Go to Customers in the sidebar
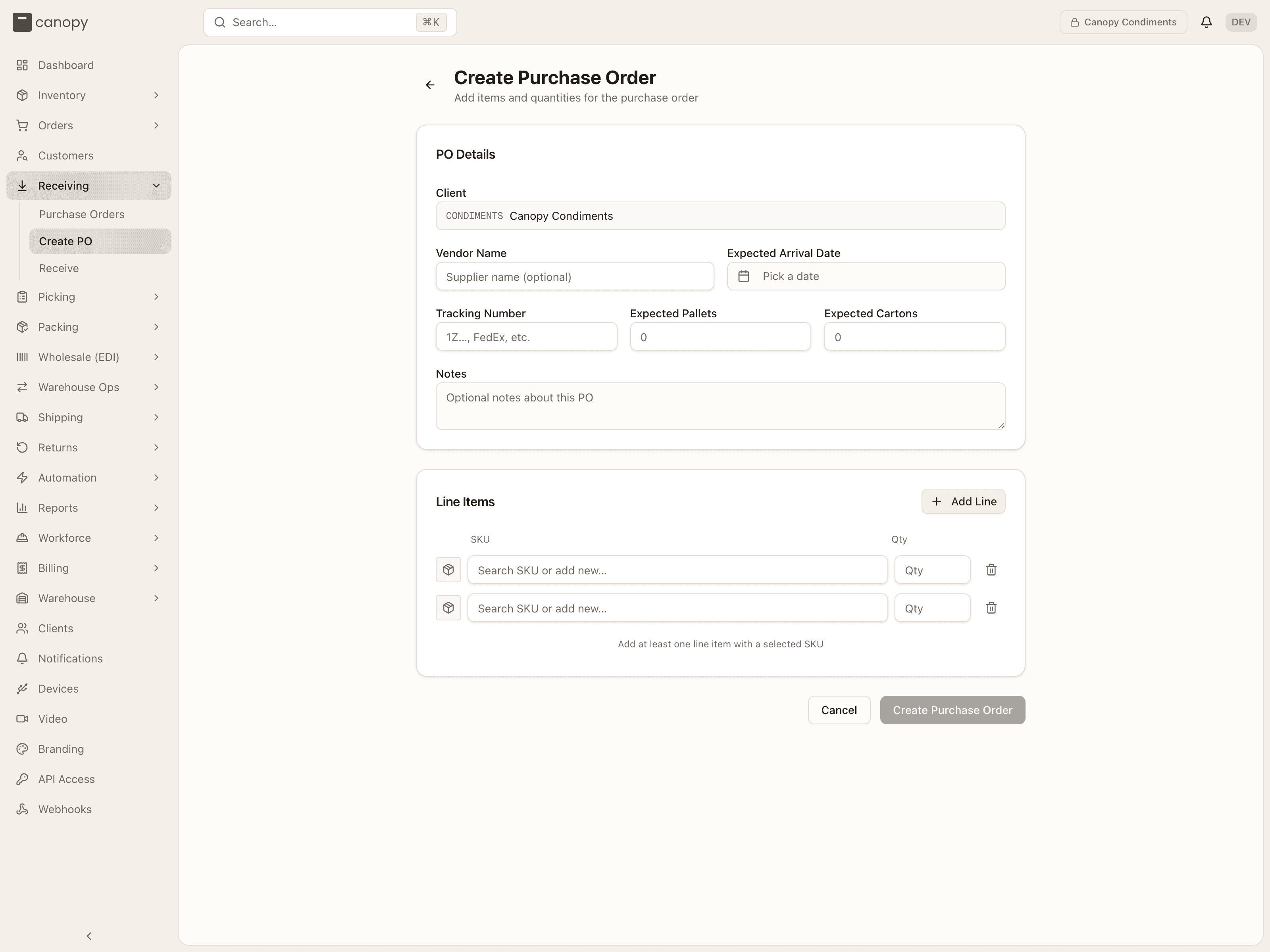Viewport: 1270px width, 952px height. point(89,155)
